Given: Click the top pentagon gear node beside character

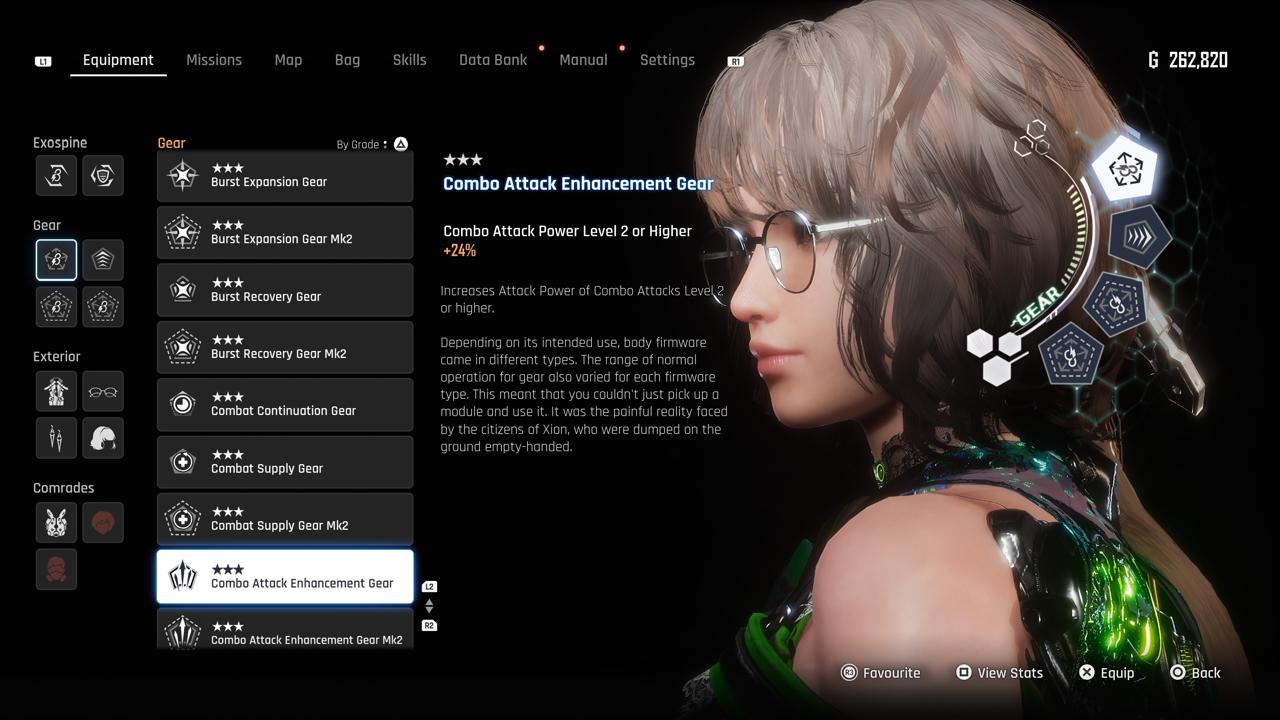Looking at the screenshot, I should point(1125,169).
